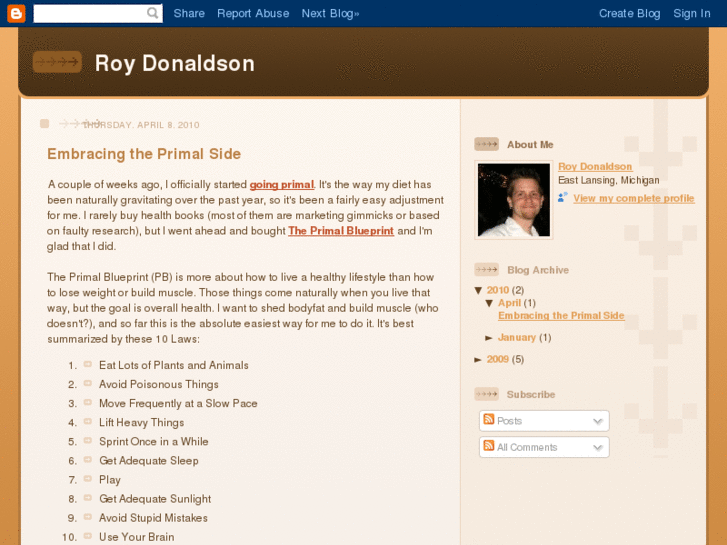
Task: Open the Roy Donaldson blog title
Action: pyautogui.click(x=175, y=64)
